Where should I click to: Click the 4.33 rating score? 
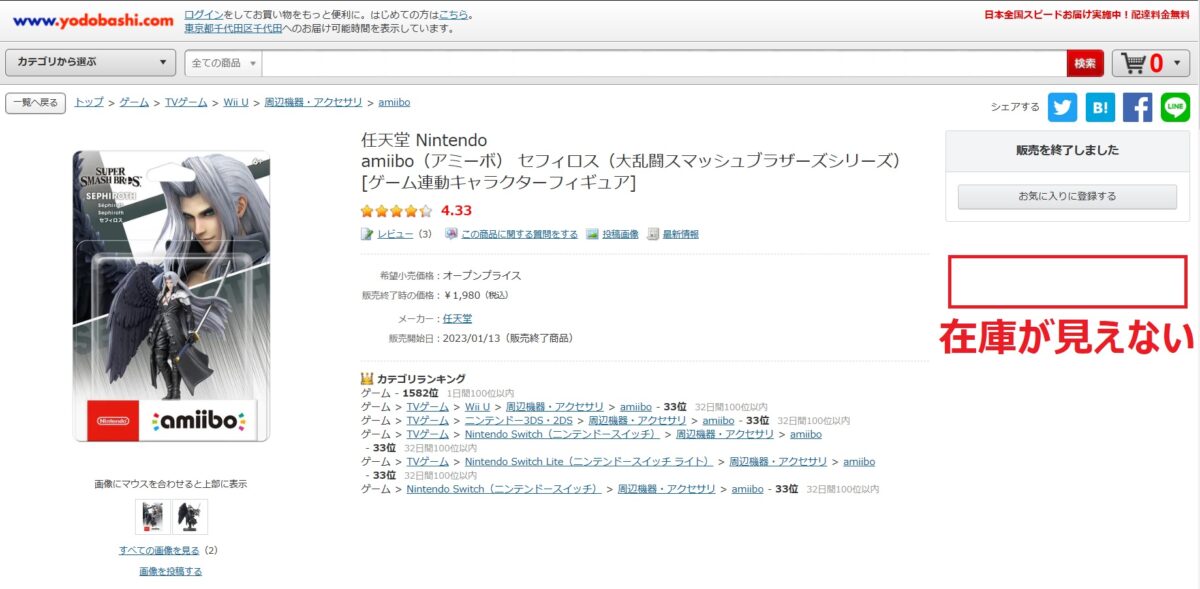pyautogui.click(x=456, y=211)
